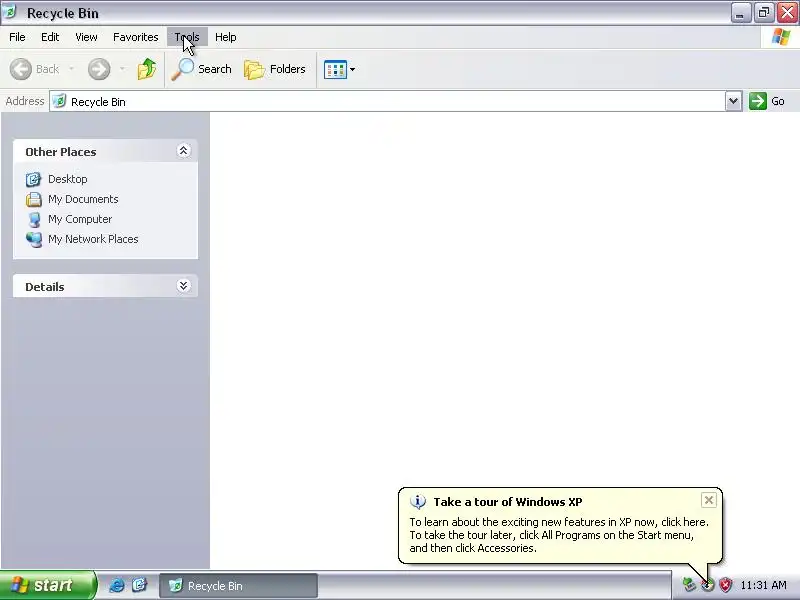Image resolution: width=800 pixels, height=600 pixels.
Task: Click the Windows flag logo in the menu bar
Action: (x=781, y=37)
